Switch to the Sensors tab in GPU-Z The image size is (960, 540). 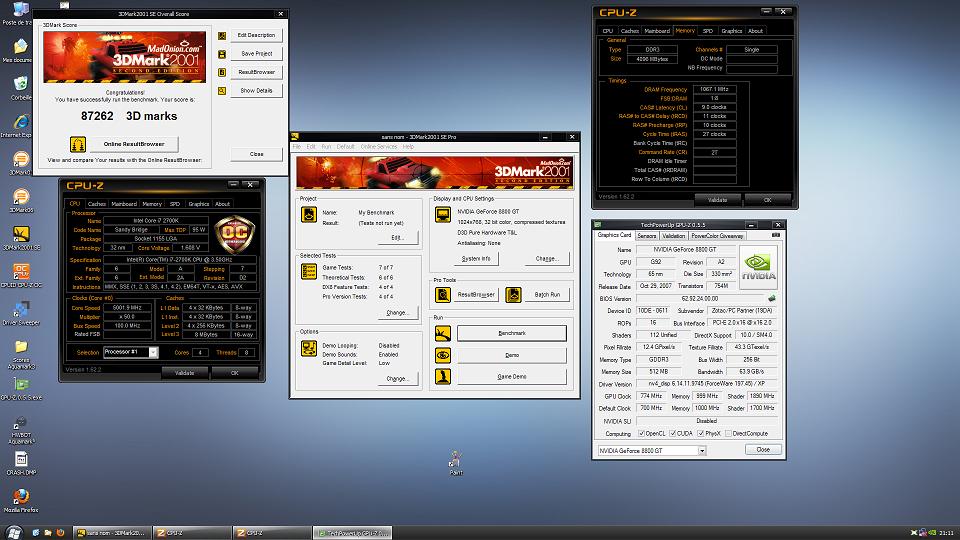647,236
